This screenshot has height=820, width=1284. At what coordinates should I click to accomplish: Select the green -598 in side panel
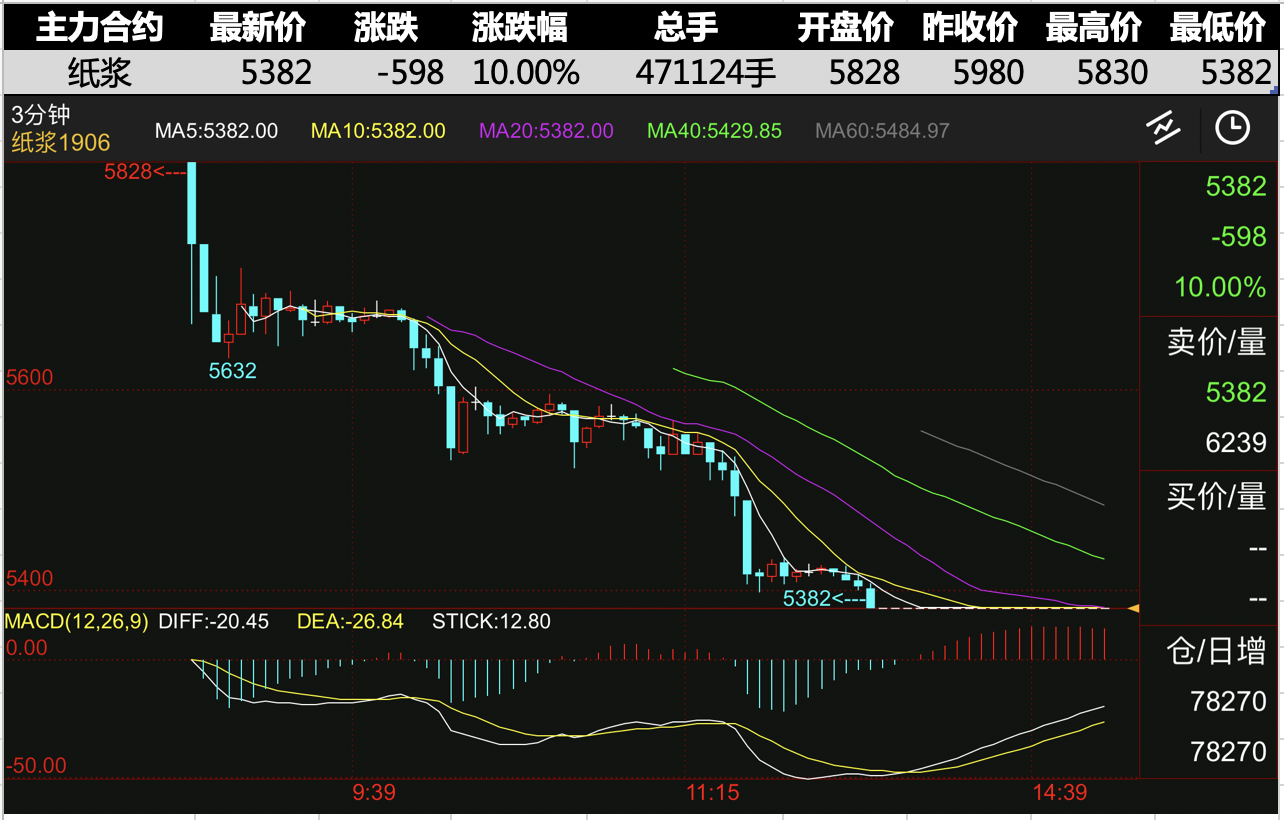click(1238, 237)
